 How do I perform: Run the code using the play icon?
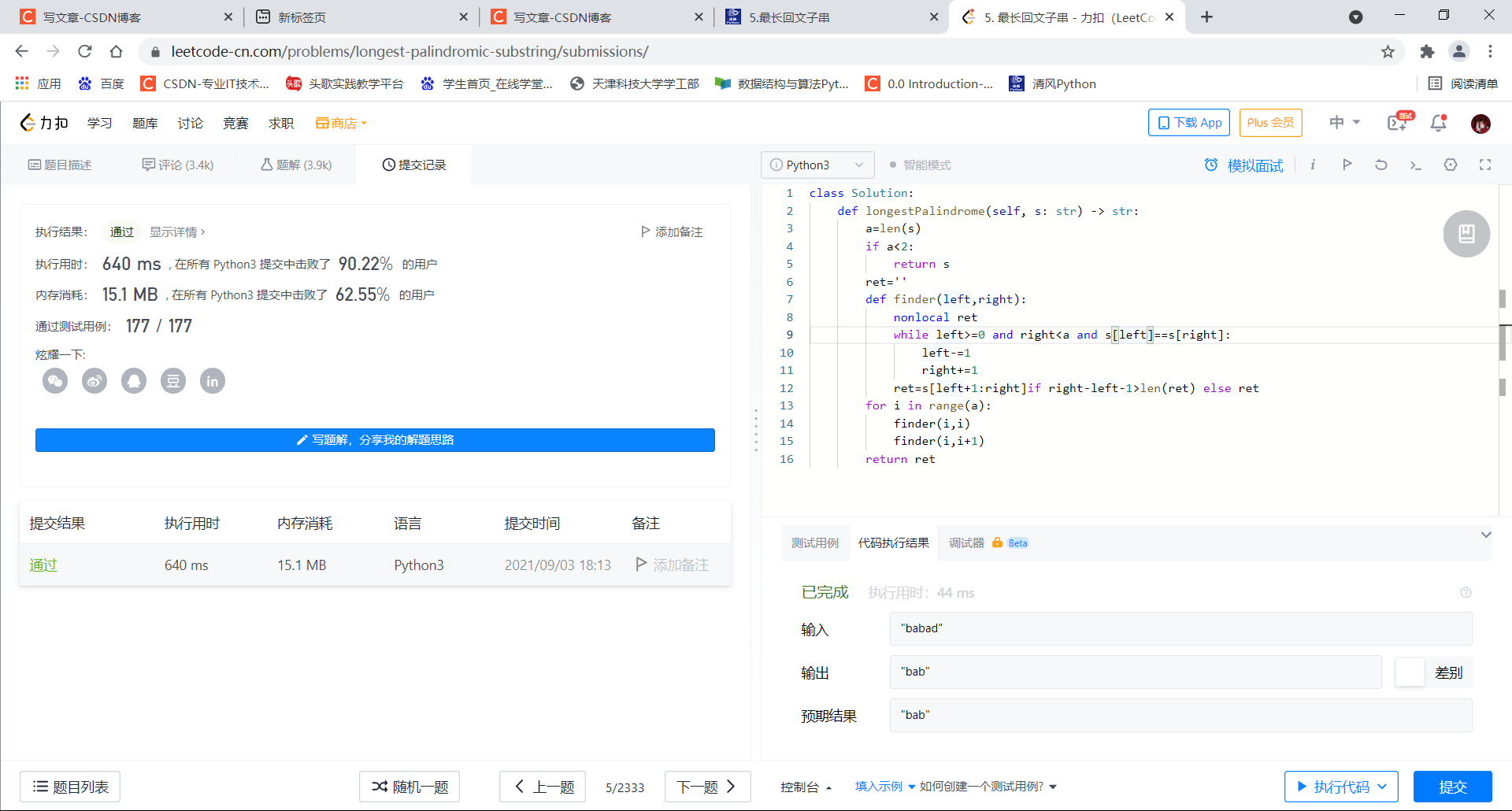[x=1347, y=165]
